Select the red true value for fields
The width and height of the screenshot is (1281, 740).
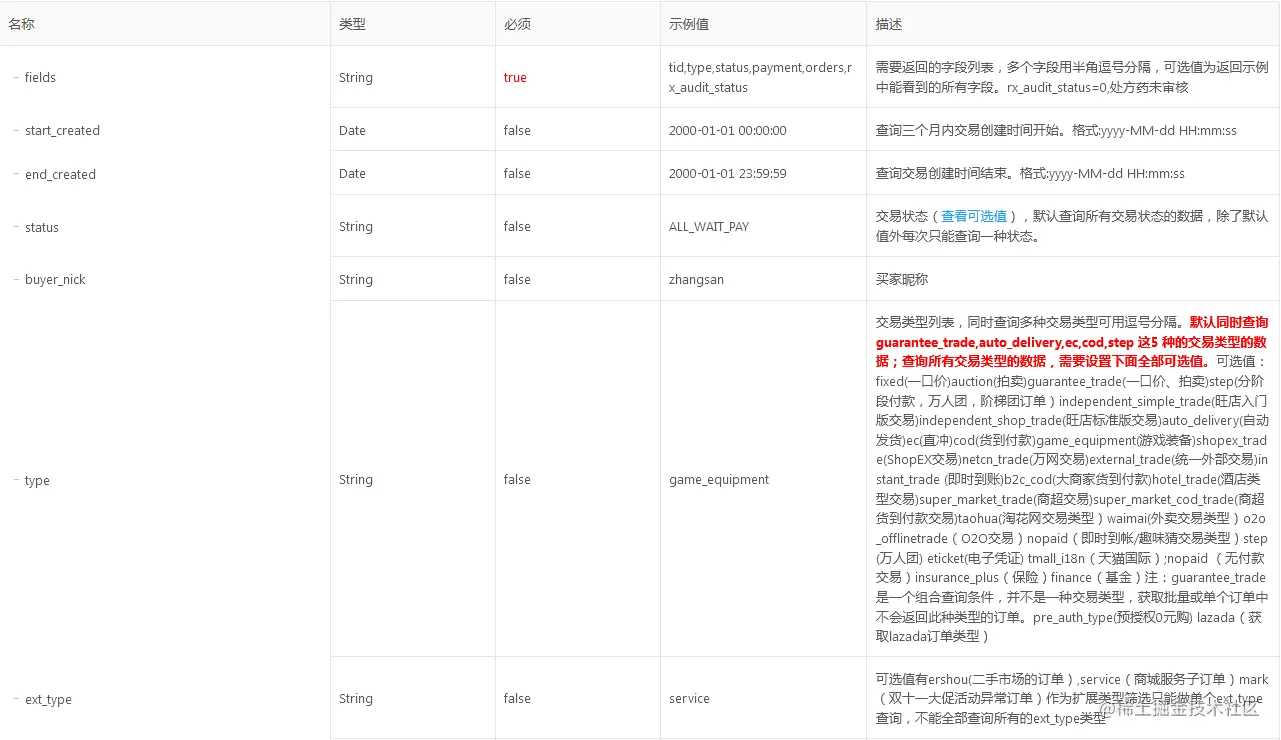[x=514, y=77]
